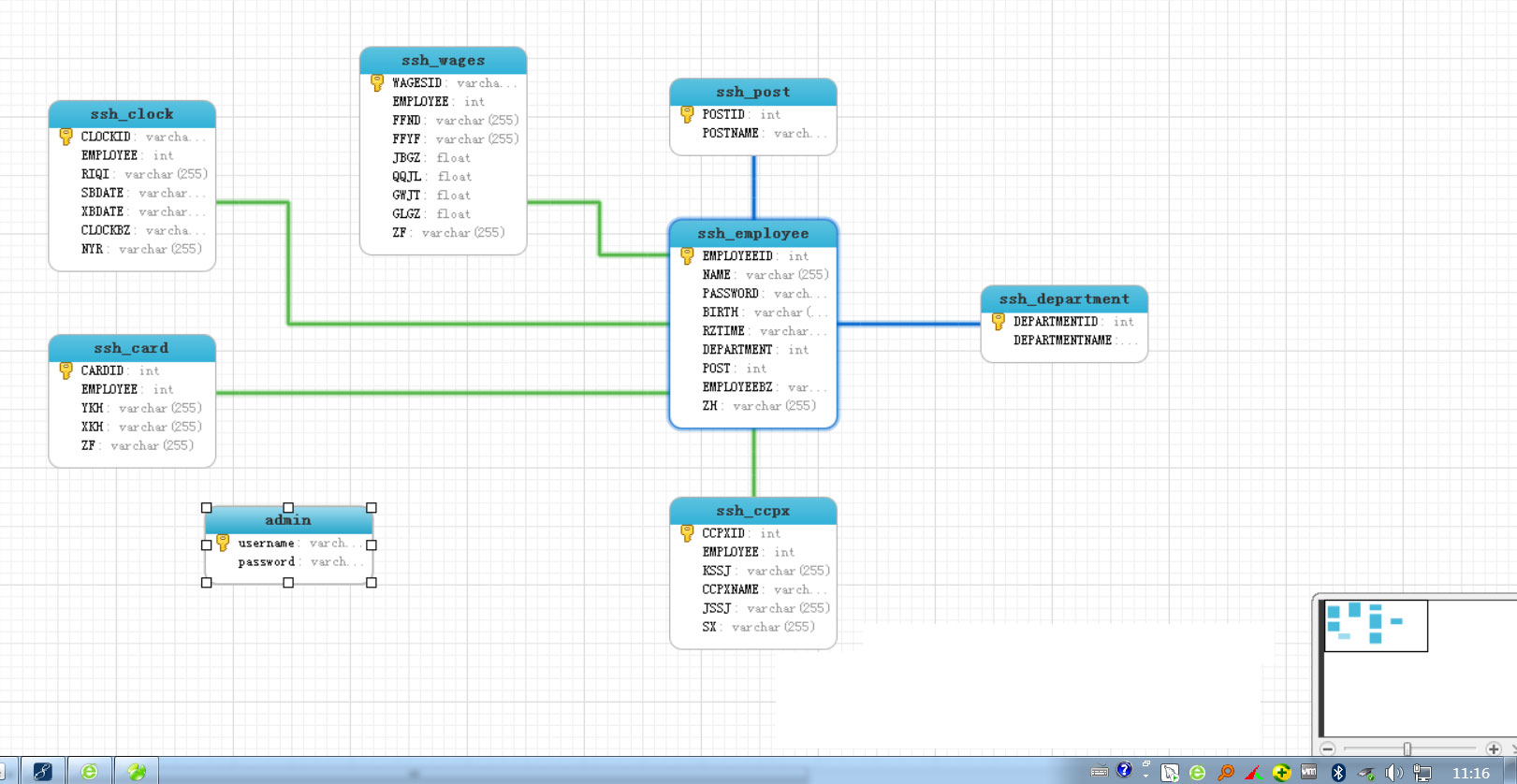Expand the hidden tray icons arrow
This screenshot has height=784, width=1517.
pyautogui.click(x=1145, y=770)
